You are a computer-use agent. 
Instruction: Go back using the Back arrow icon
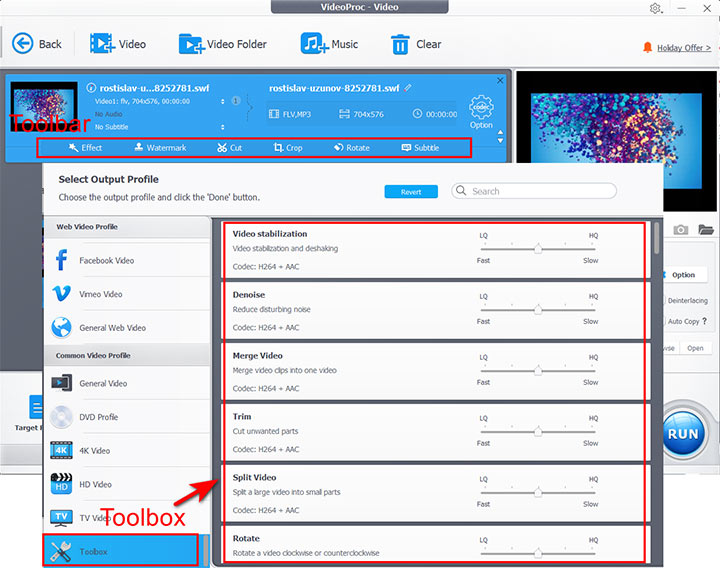point(22,44)
